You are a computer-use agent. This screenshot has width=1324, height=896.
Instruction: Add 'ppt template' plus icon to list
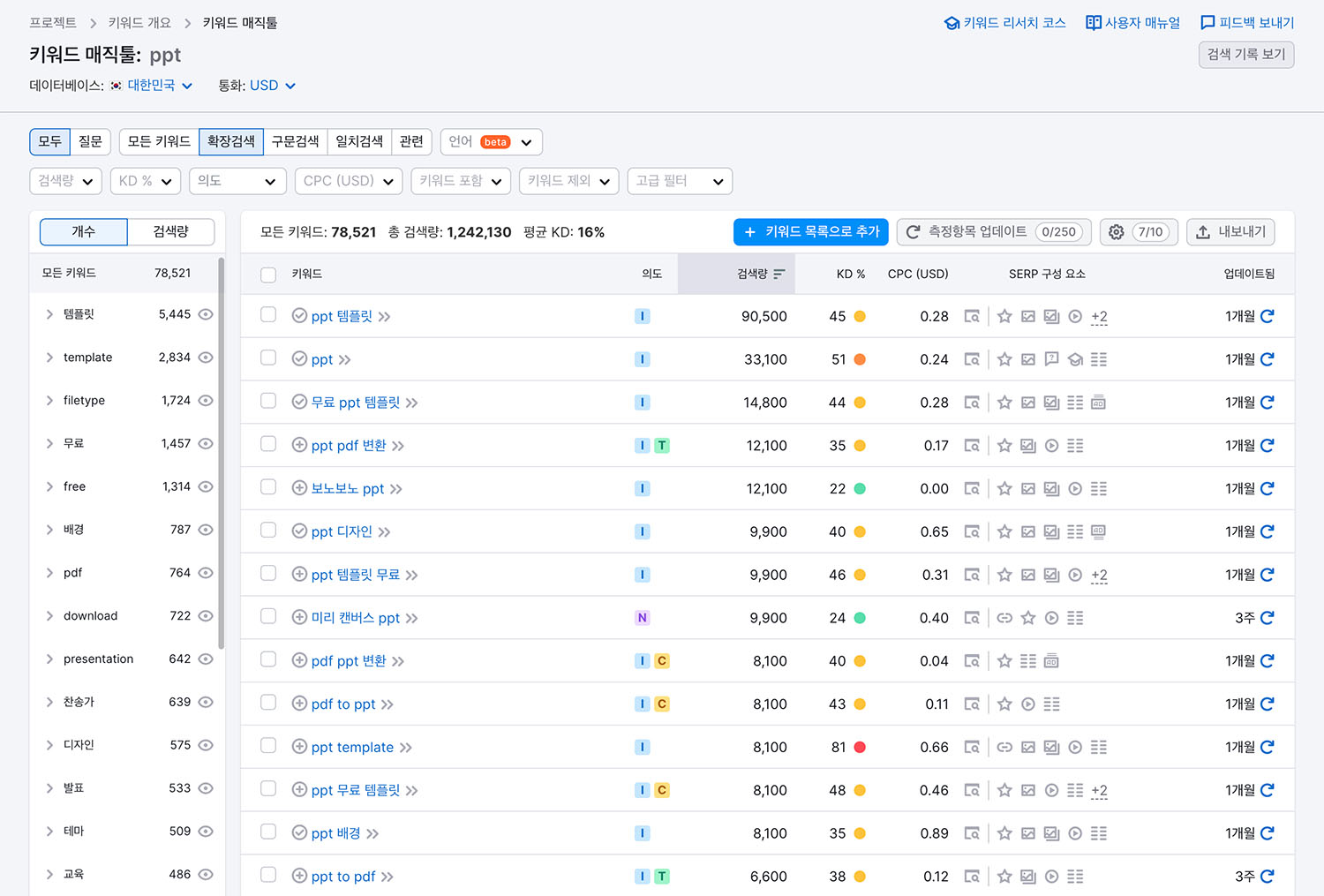(x=299, y=747)
